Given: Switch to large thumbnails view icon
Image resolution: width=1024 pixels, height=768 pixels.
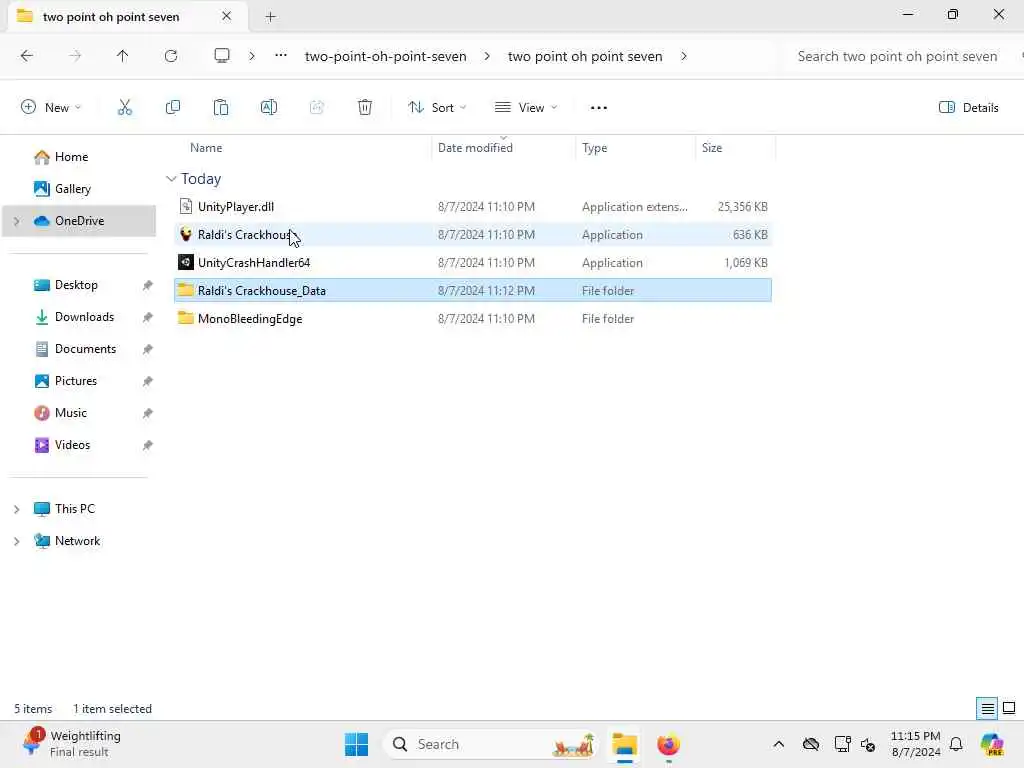Looking at the screenshot, I should 1009,709.
